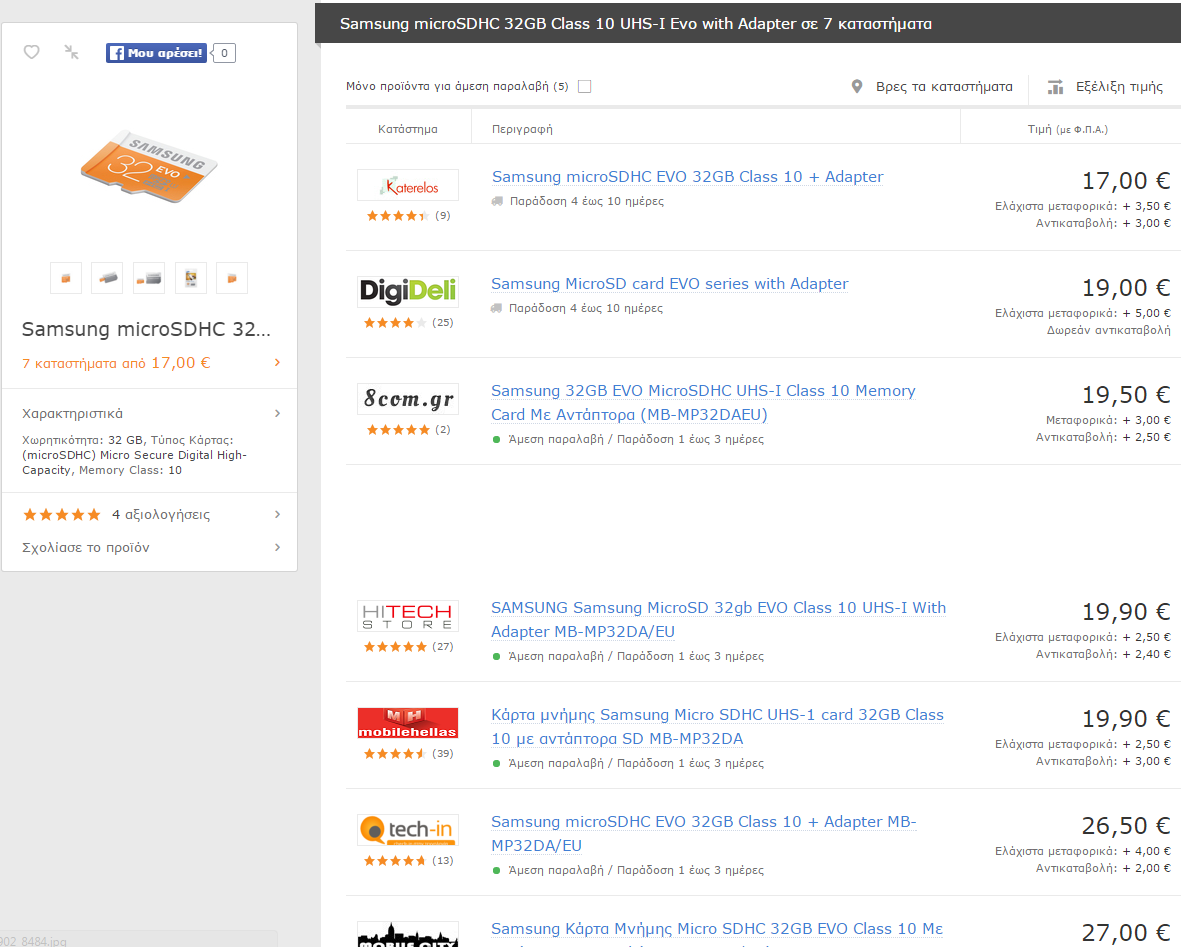Image resolution: width=1191 pixels, height=947 pixels.
Task: Click HITECH Store 19,90 € price
Action: click(1126, 612)
